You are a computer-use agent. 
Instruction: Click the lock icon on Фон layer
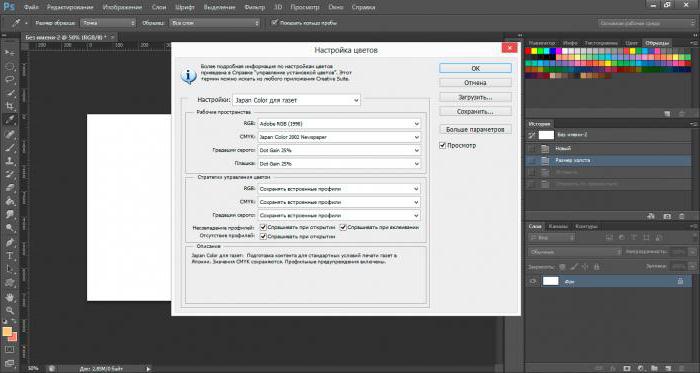click(x=680, y=281)
